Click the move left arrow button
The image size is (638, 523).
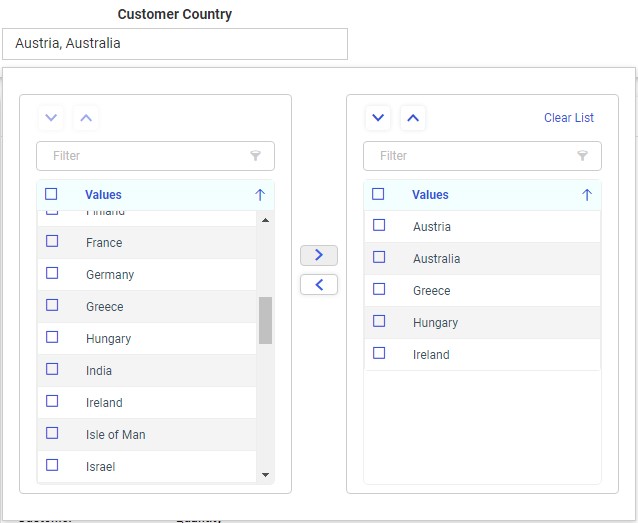pos(319,285)
